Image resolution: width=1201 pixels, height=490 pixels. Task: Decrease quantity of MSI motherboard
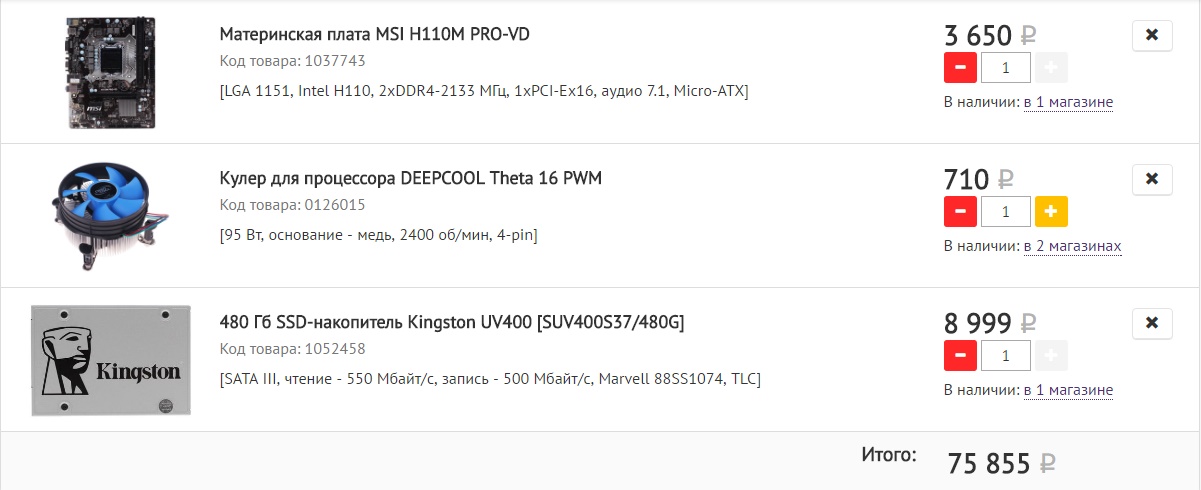pyautogui.click(x=960, y=68)
